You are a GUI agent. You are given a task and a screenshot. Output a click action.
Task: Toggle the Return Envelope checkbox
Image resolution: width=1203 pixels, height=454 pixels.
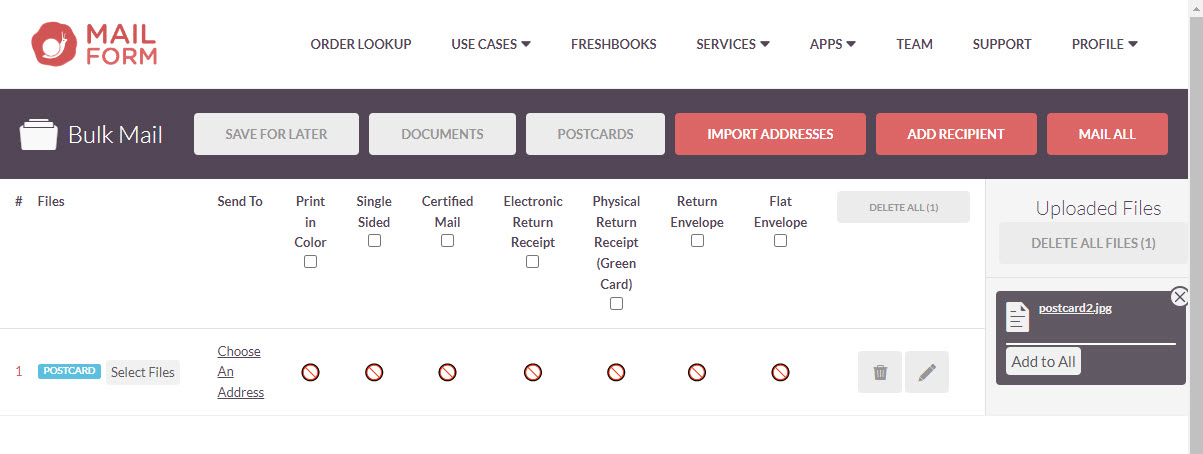pos(697,241)
